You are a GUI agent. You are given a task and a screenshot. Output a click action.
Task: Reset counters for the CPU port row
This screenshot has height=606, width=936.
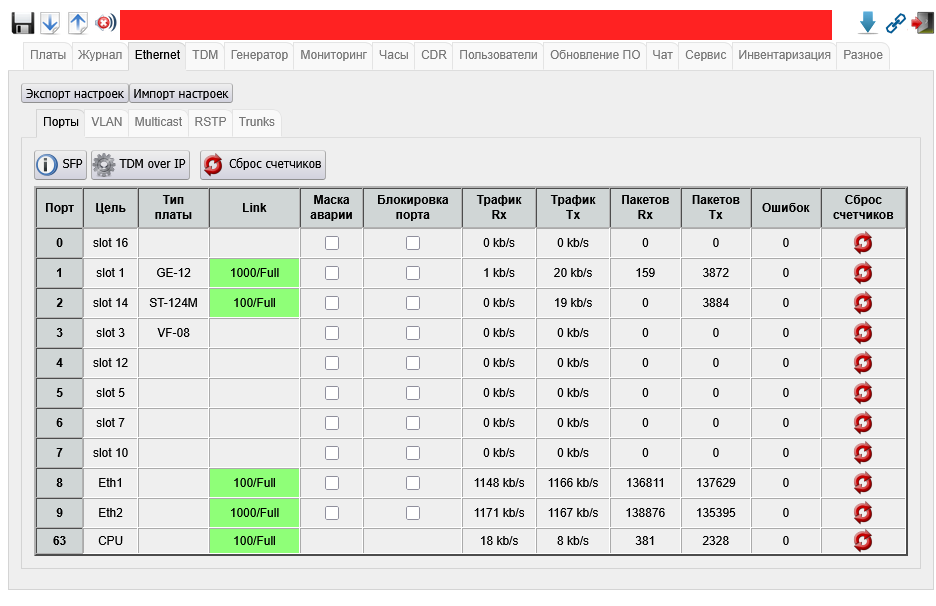pyautogui.click(x=863, y=541)
